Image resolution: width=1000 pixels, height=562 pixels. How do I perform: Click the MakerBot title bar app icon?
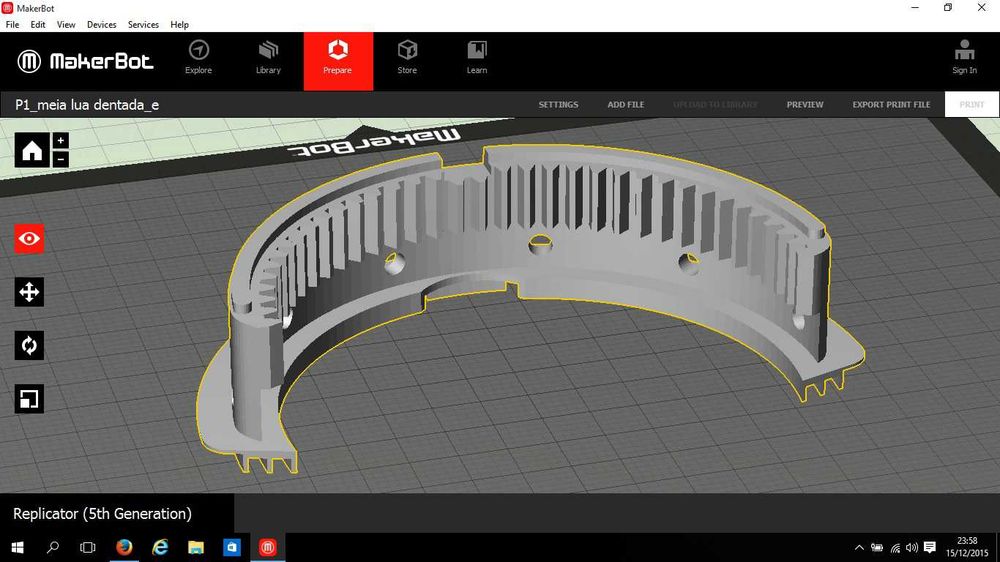(8, 8)
